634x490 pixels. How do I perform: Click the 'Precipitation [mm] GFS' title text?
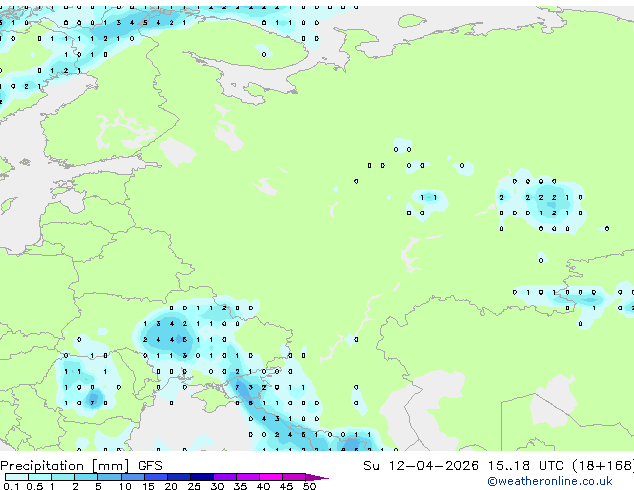tap(81, 466)
